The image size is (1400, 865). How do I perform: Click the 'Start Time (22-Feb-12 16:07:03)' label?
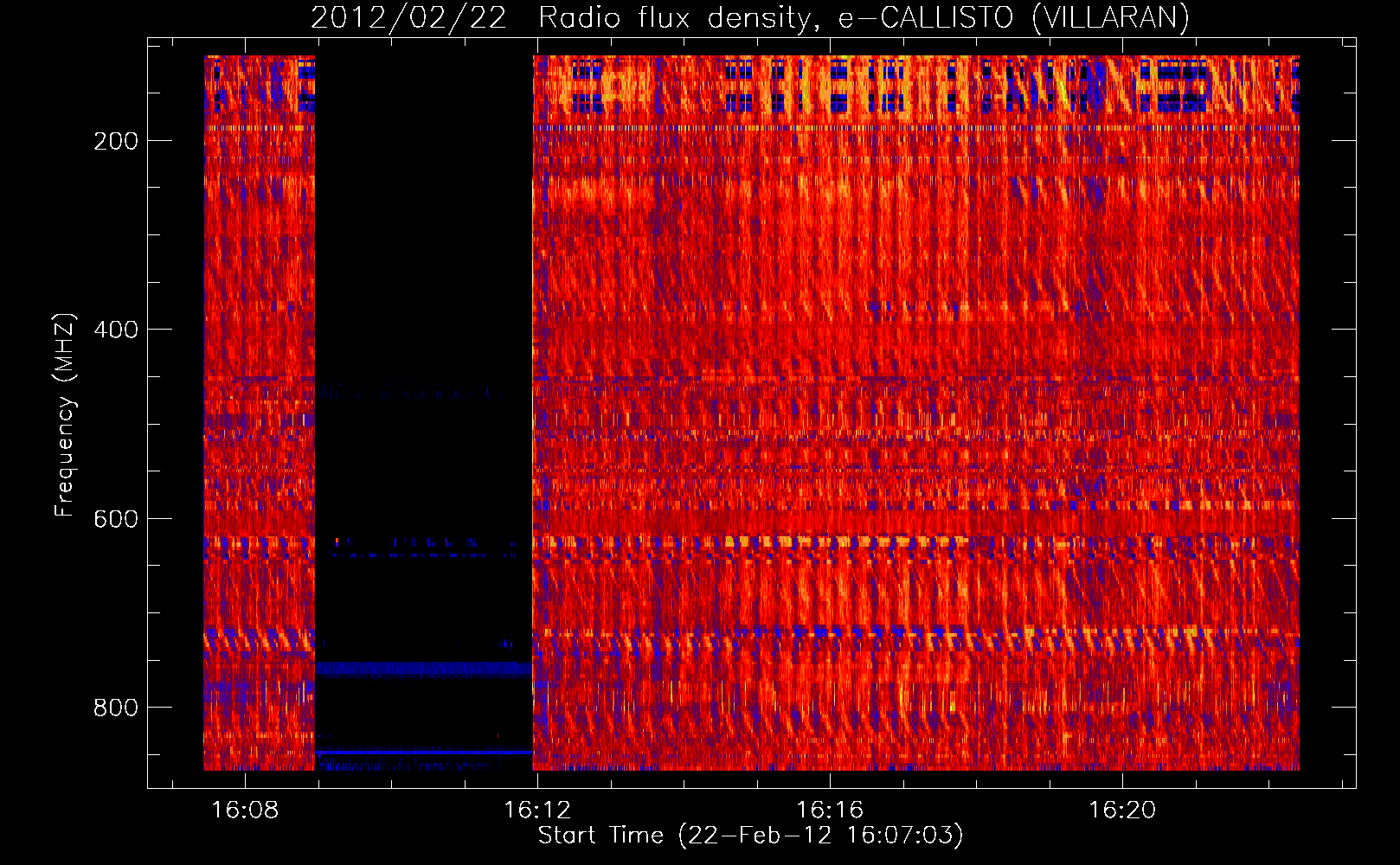(750, 836)
